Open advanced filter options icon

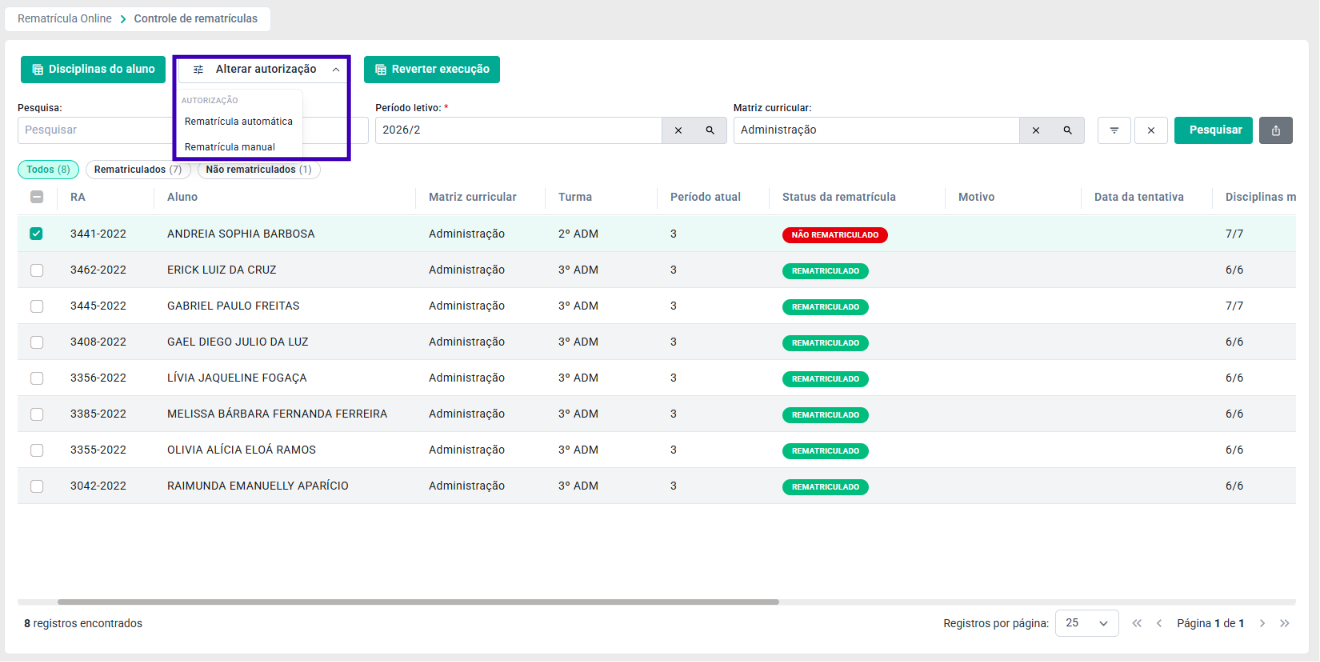pos(1114,130)
